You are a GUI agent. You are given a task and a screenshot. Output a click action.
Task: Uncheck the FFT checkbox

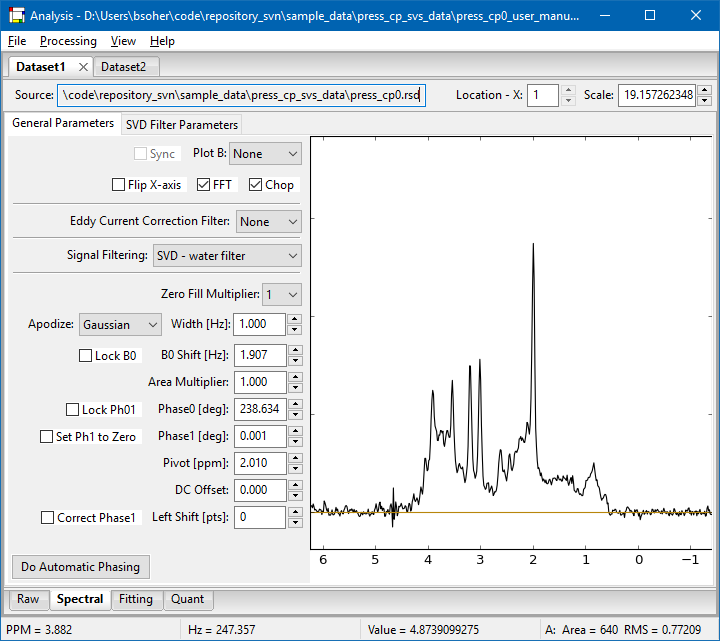[x=204, y=185]
